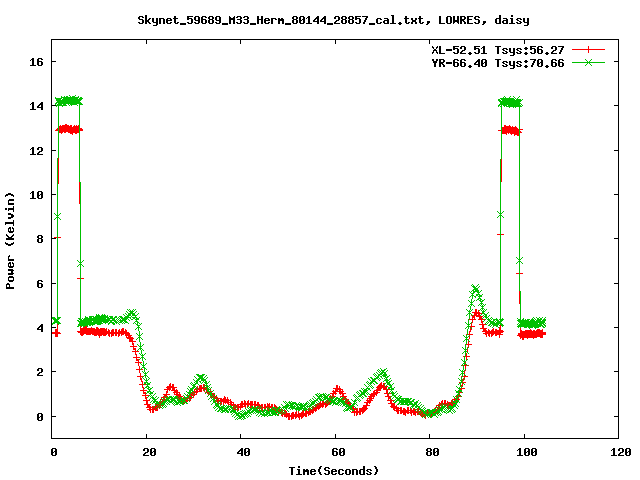Click the red plateau of the second calibration pulse
The image size is (640, 480).
(x=510, y=130)
